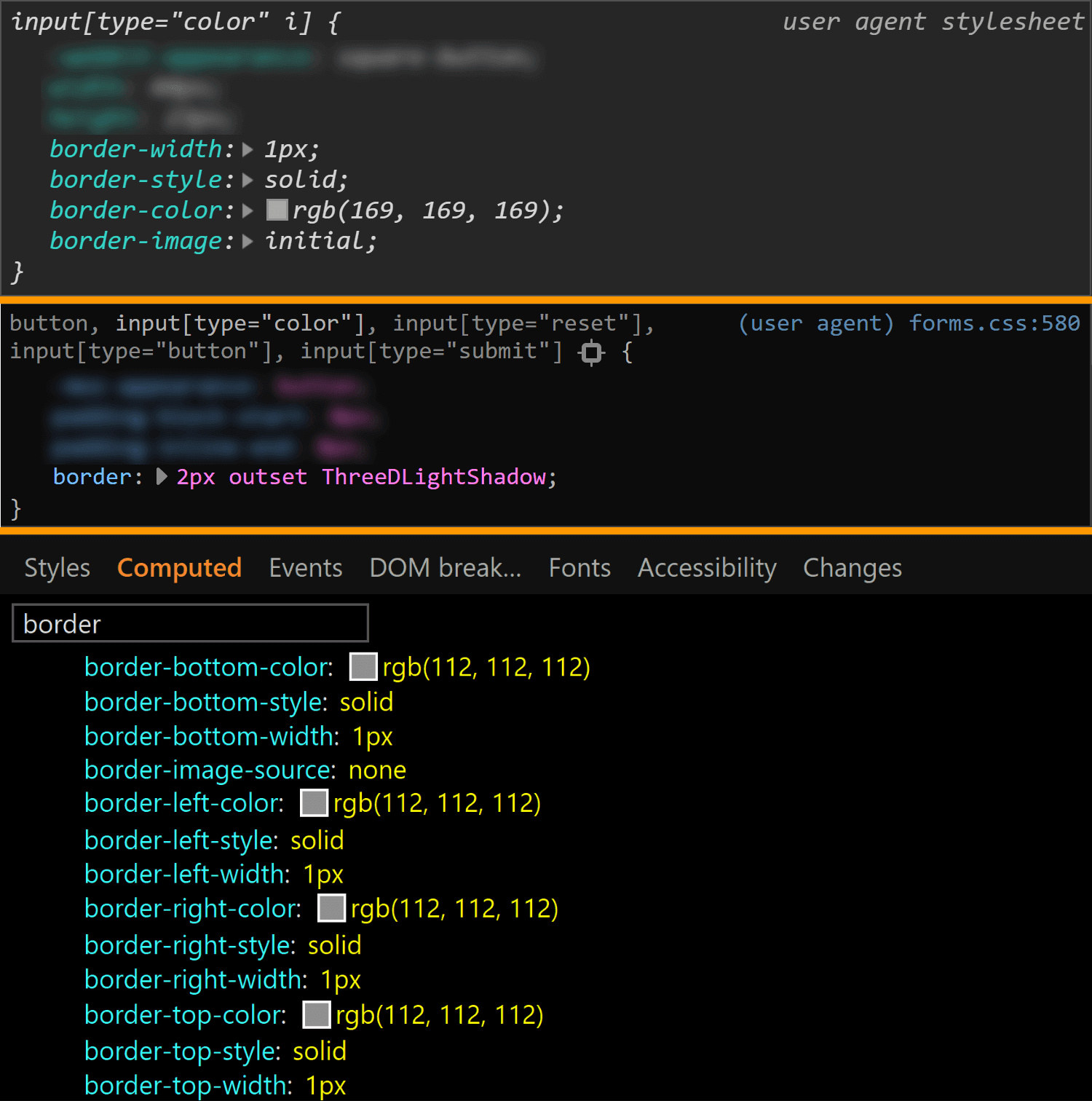The height and width of the screenshot is (1101, 1092).
Task: Open the Accessibility tab
Action: pos(707,568)
